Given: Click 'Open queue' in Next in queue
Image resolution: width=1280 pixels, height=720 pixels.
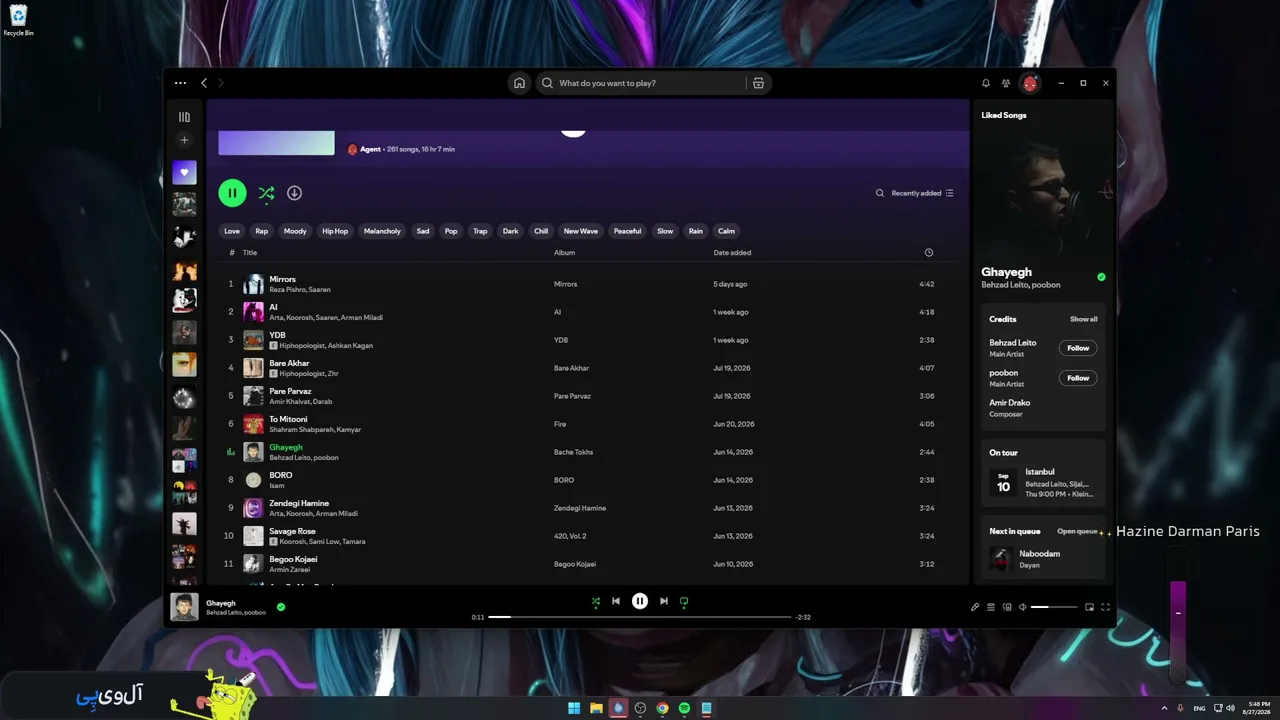Looking at the screenshot, I should tap(1078, 531).
